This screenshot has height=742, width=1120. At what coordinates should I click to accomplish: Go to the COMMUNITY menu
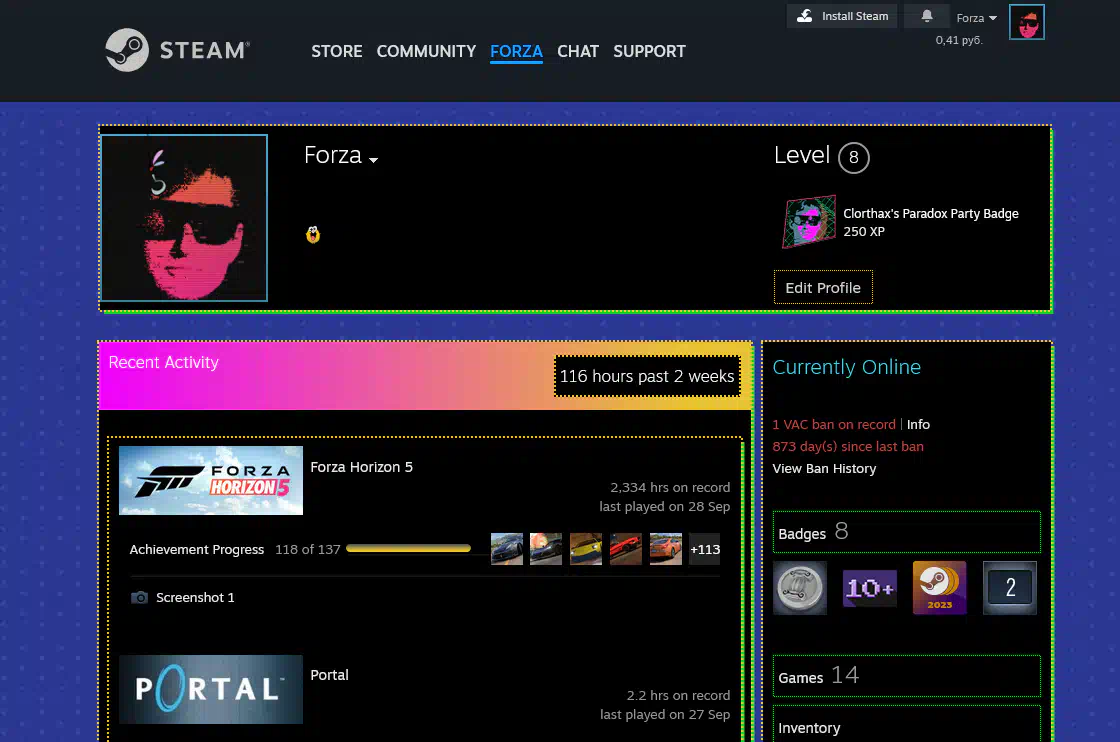426,51
